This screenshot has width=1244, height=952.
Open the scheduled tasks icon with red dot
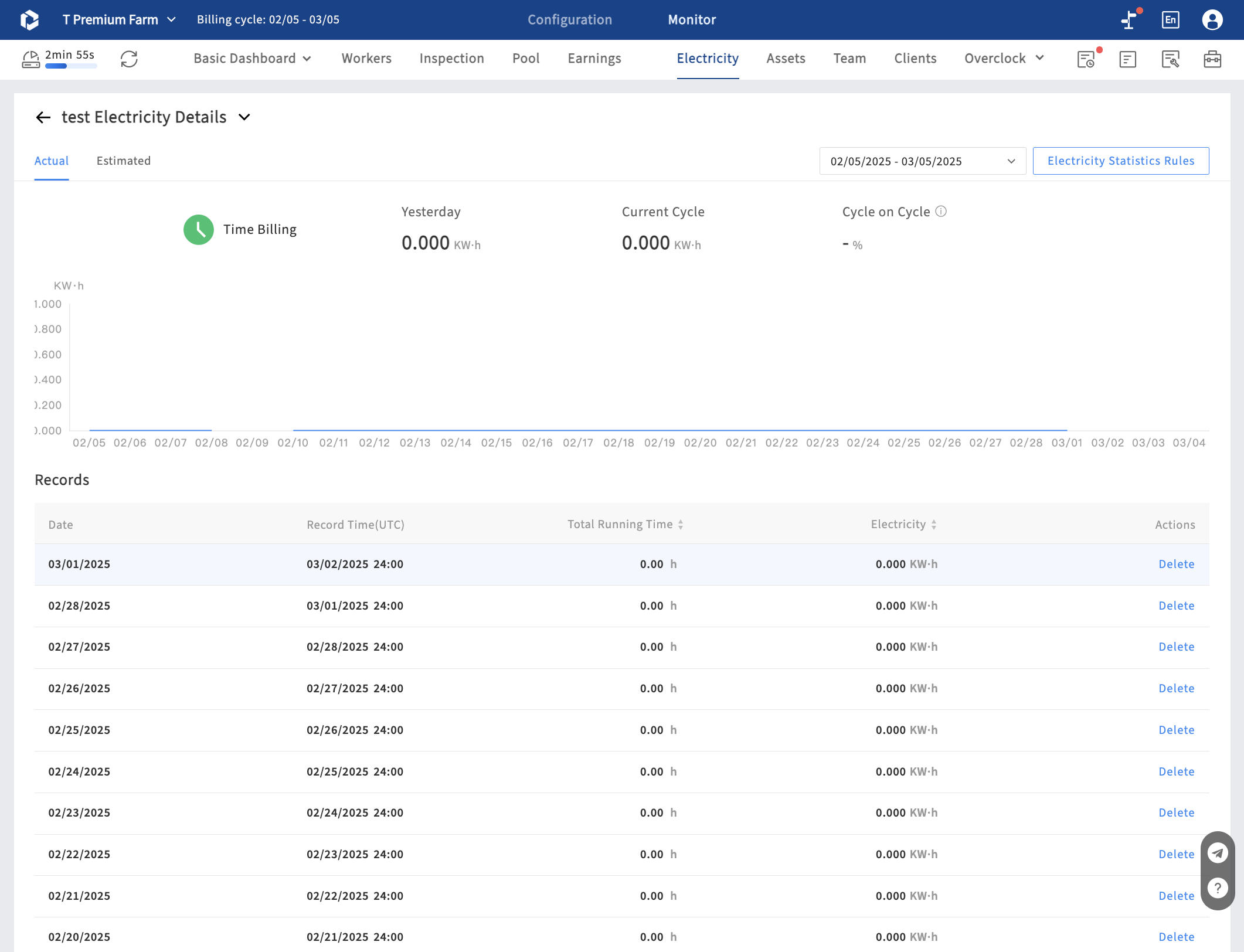coord(1086,59)
